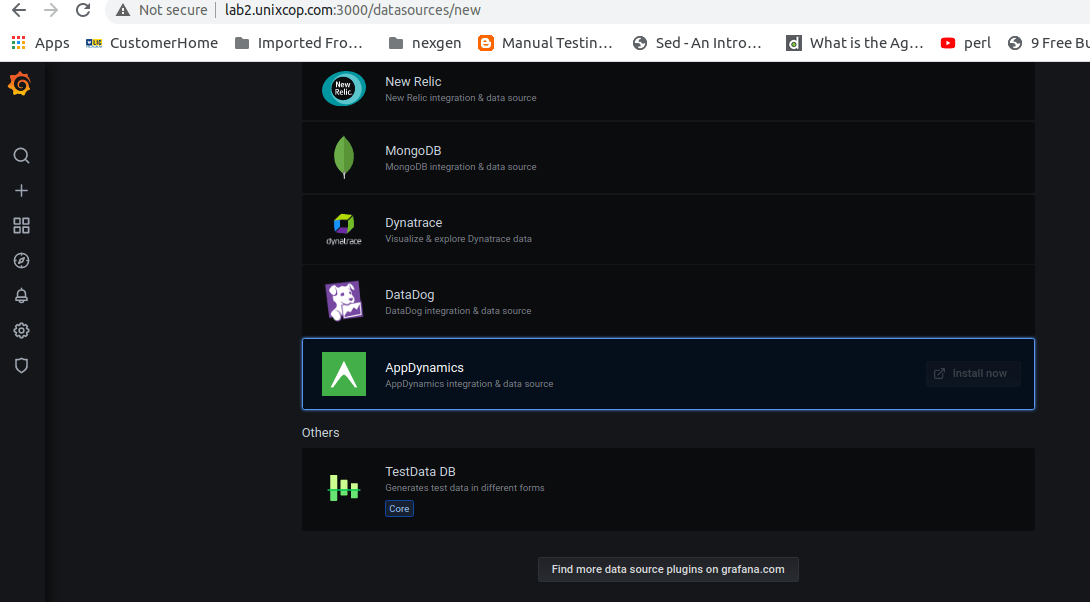The width and height of the screenshot is (1090, 602).
Task: Go back with the browser back arrow
Action: click(x=19, y=10)
